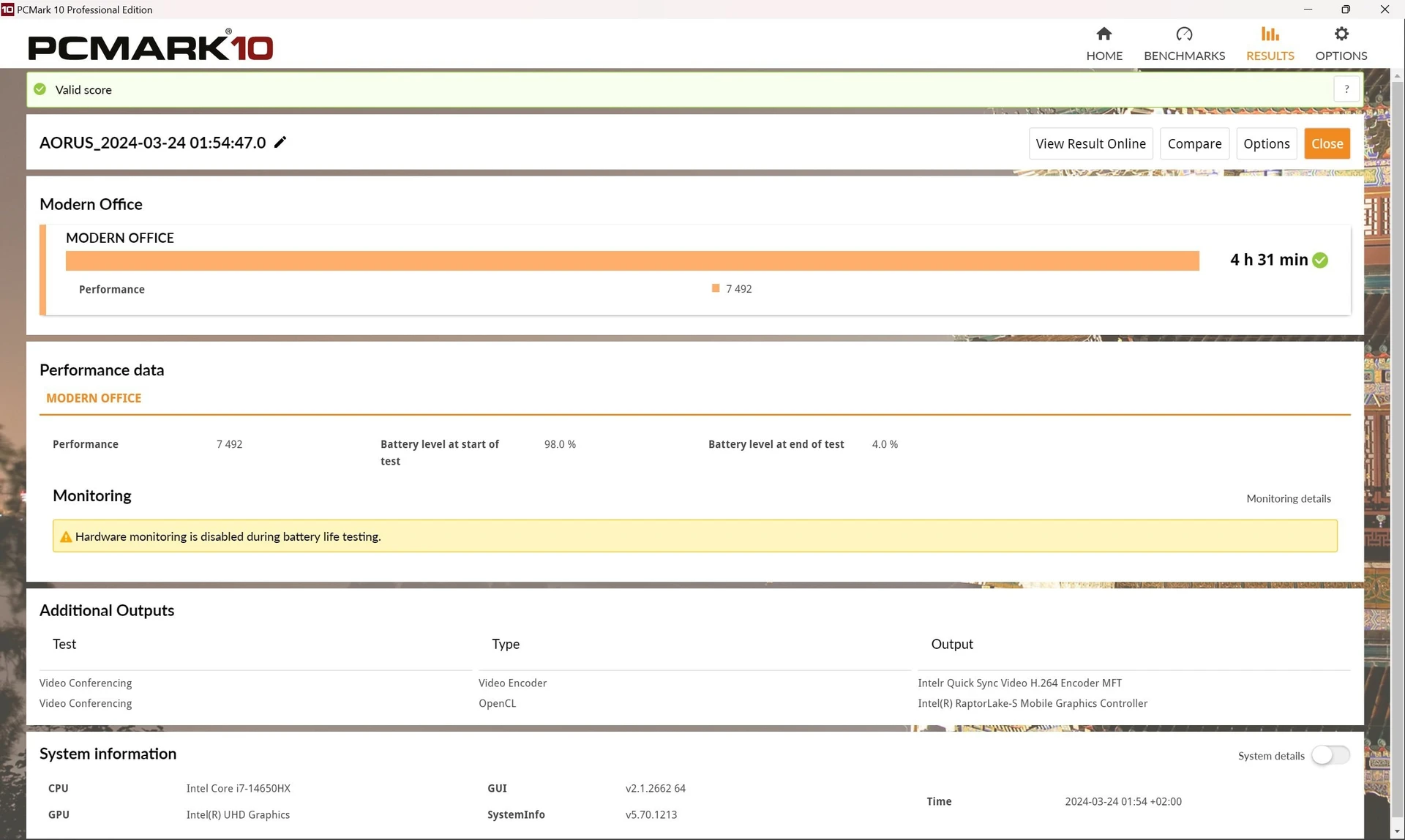Click Performance value 7 492 in Performance data
This screenshot has height=840, width=1405.
coord(229,444)
